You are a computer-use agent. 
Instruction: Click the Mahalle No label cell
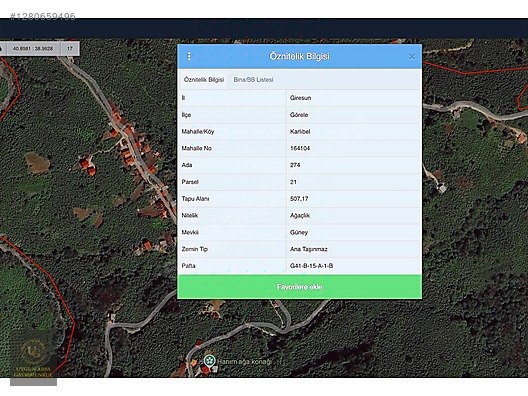tap(232, 148)
